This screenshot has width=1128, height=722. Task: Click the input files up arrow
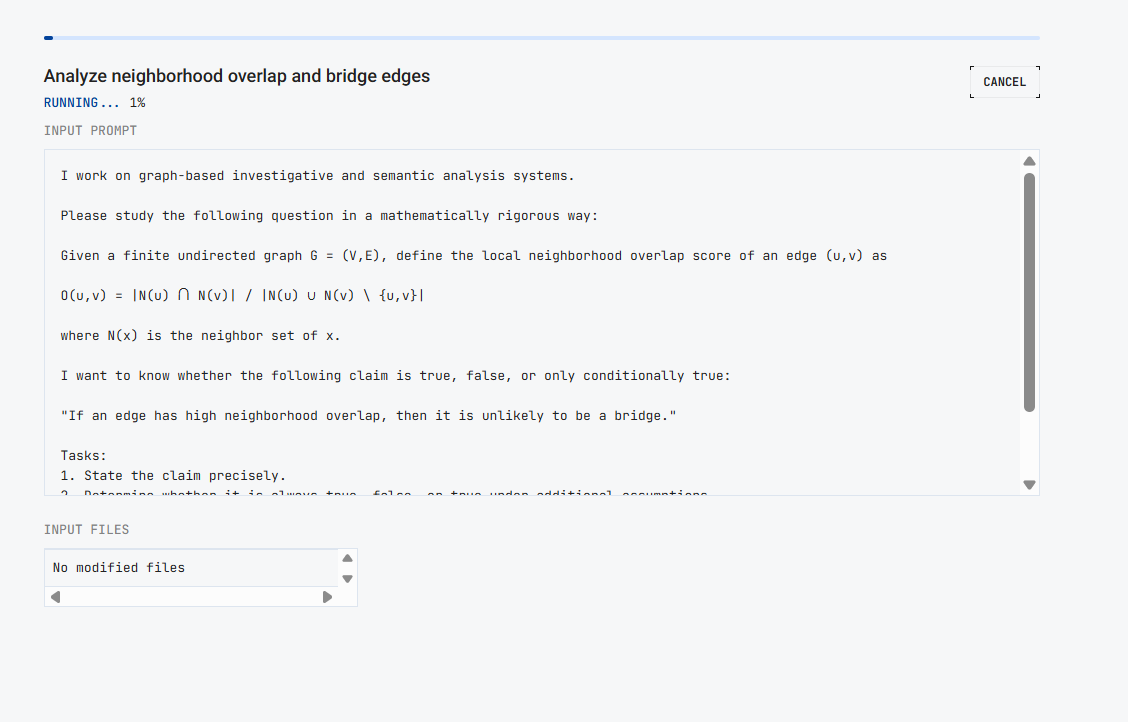point(347,558)
